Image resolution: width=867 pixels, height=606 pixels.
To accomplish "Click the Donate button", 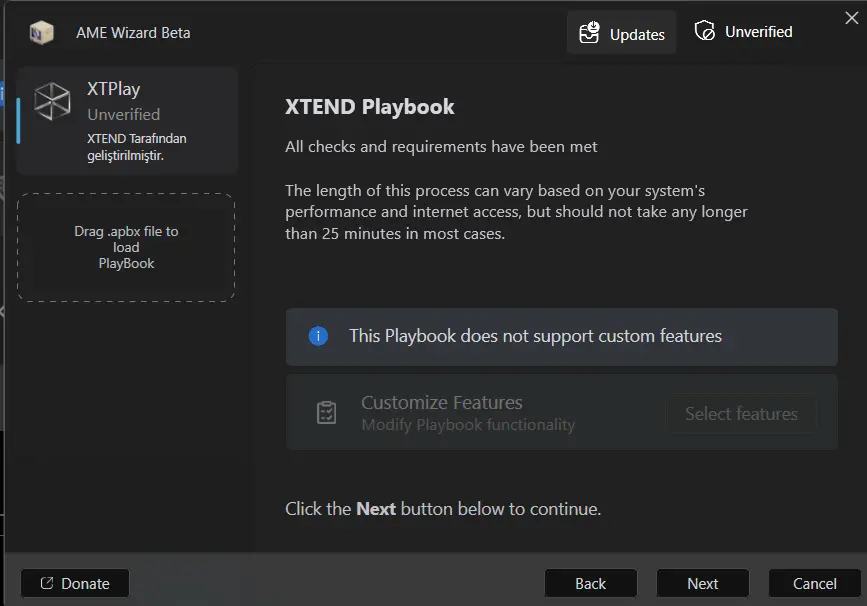I will pos(75,583).
